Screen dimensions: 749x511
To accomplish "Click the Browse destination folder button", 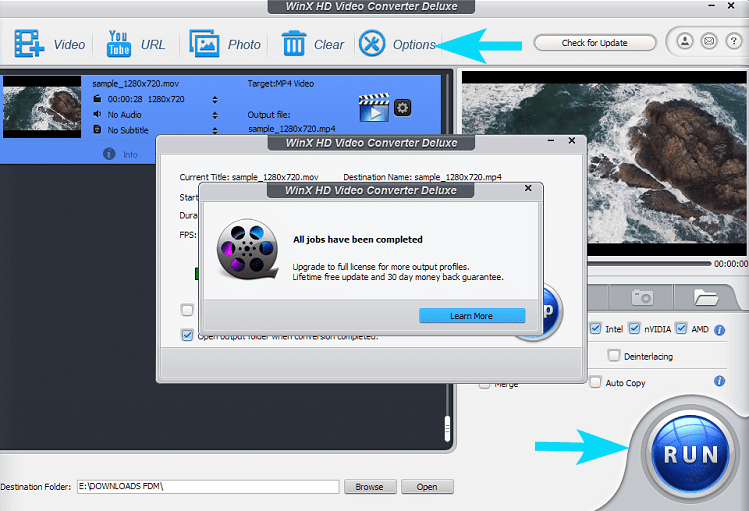I will [x=369, y=487].
